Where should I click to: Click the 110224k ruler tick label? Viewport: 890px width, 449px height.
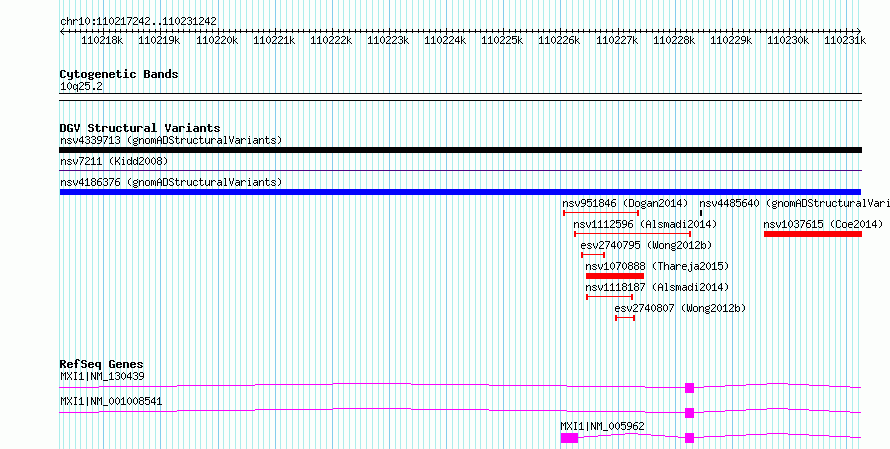coord(446,40)
